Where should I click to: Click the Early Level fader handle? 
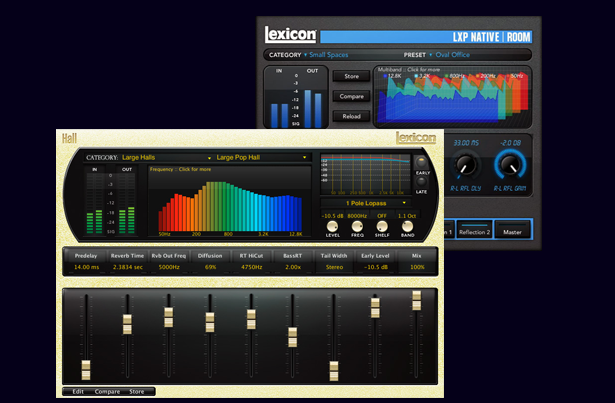pyautogui.click(x=375, y=308)
